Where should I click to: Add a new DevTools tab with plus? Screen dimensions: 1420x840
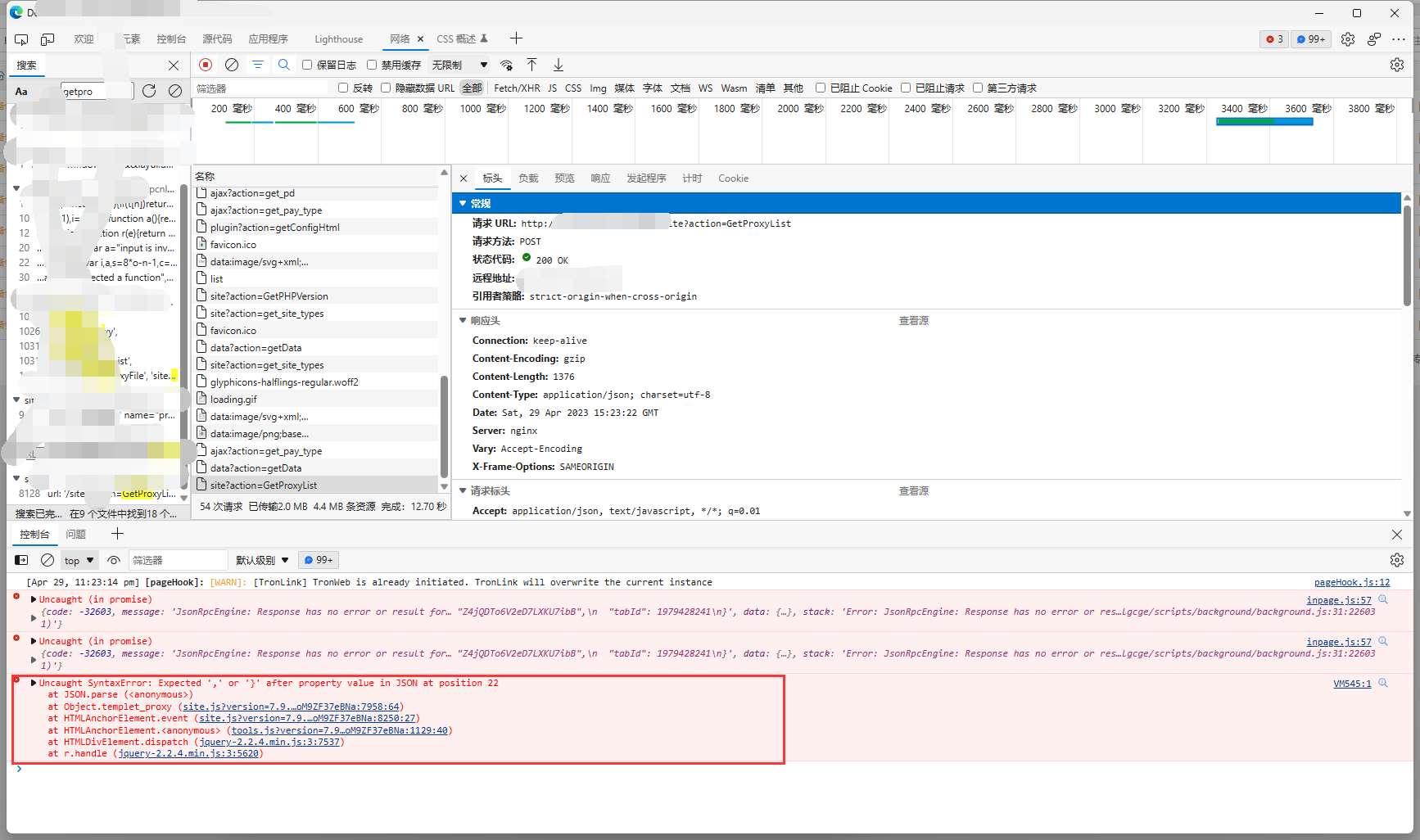coord(516,38)
